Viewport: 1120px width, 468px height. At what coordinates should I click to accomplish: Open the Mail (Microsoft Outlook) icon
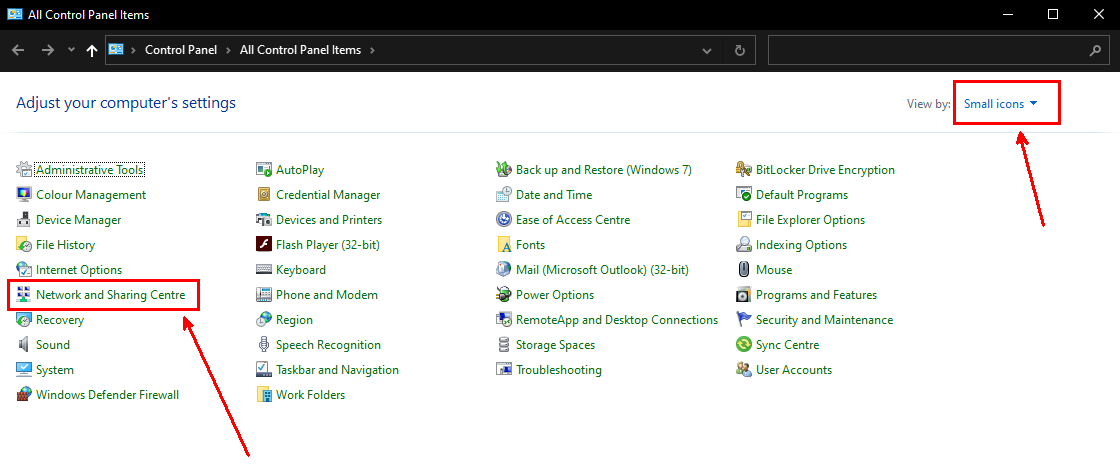pyautogui.click(x=504, y=270)
